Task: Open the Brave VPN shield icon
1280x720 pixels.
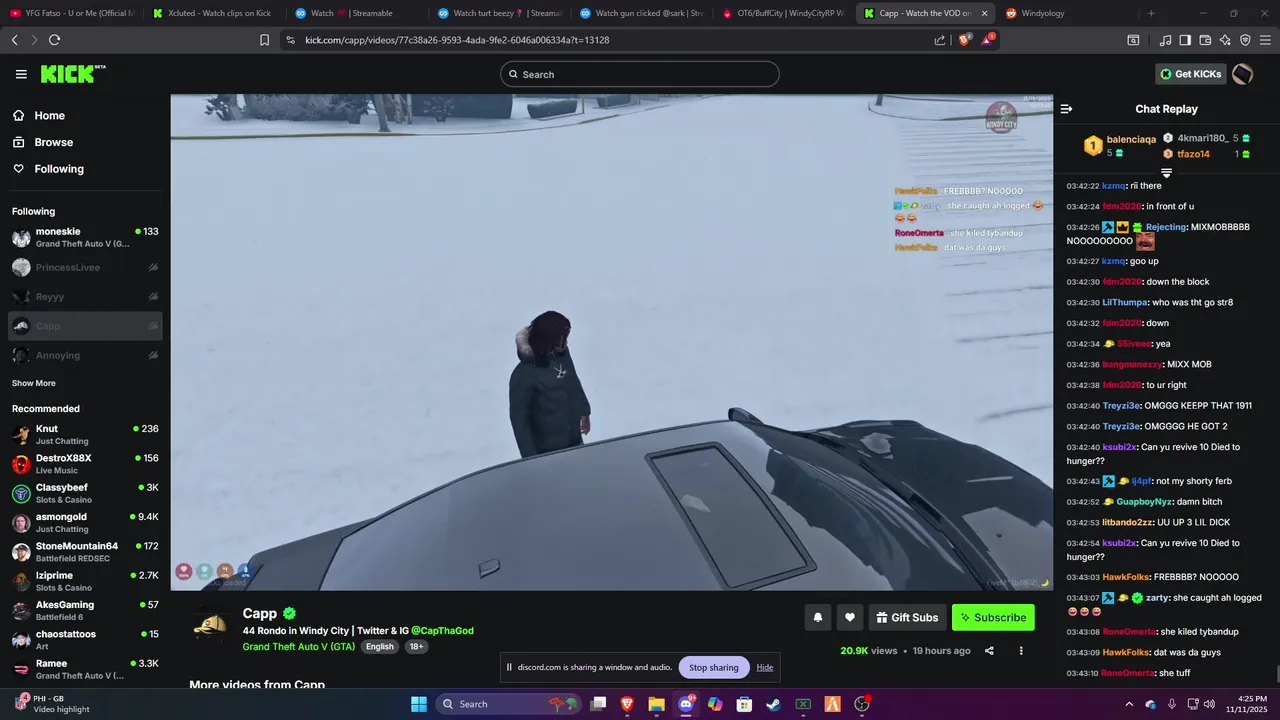Action: pos(1245,40)
